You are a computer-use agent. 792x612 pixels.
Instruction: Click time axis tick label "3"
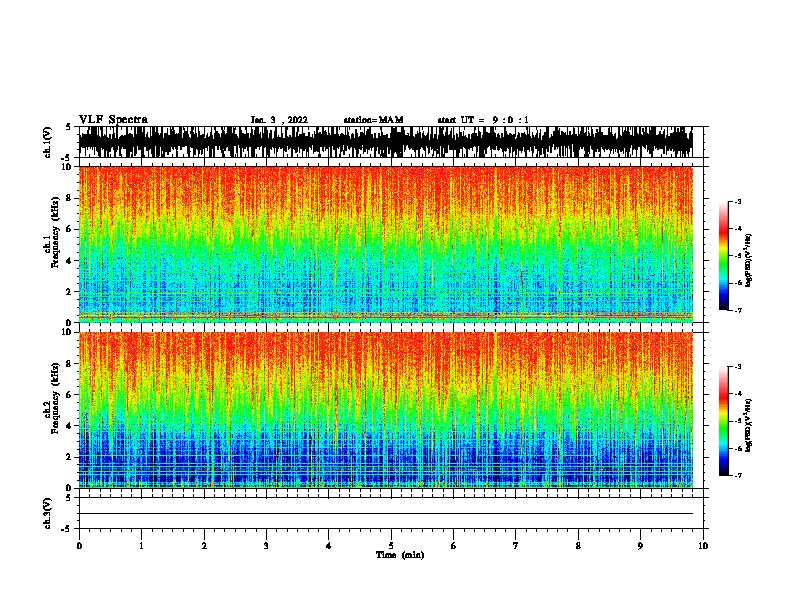click(266, 546)
